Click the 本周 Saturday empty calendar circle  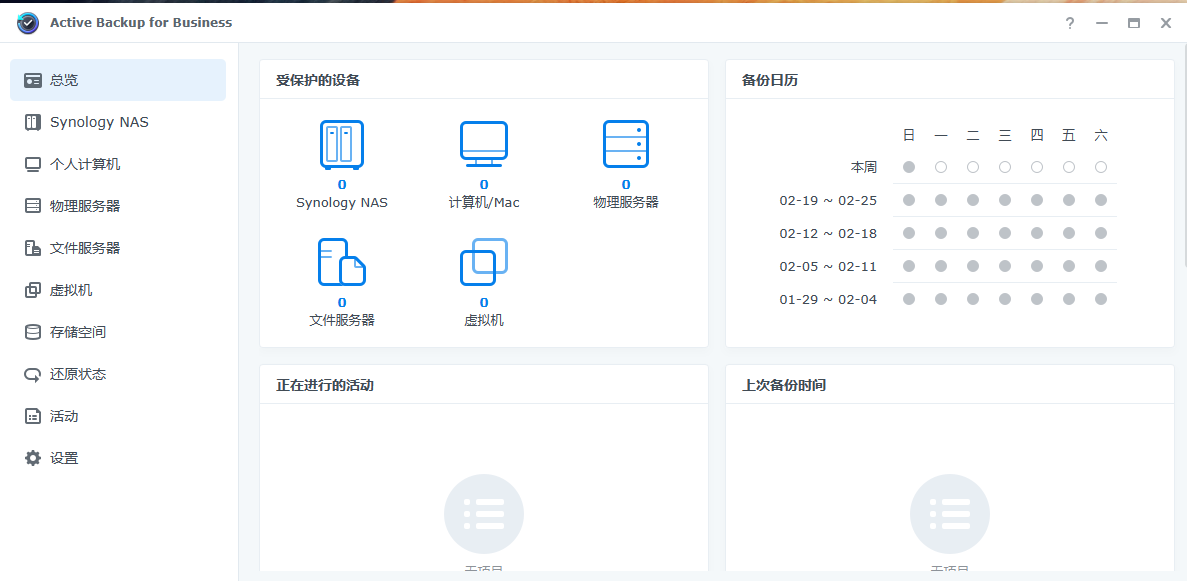click(1101, 167)
